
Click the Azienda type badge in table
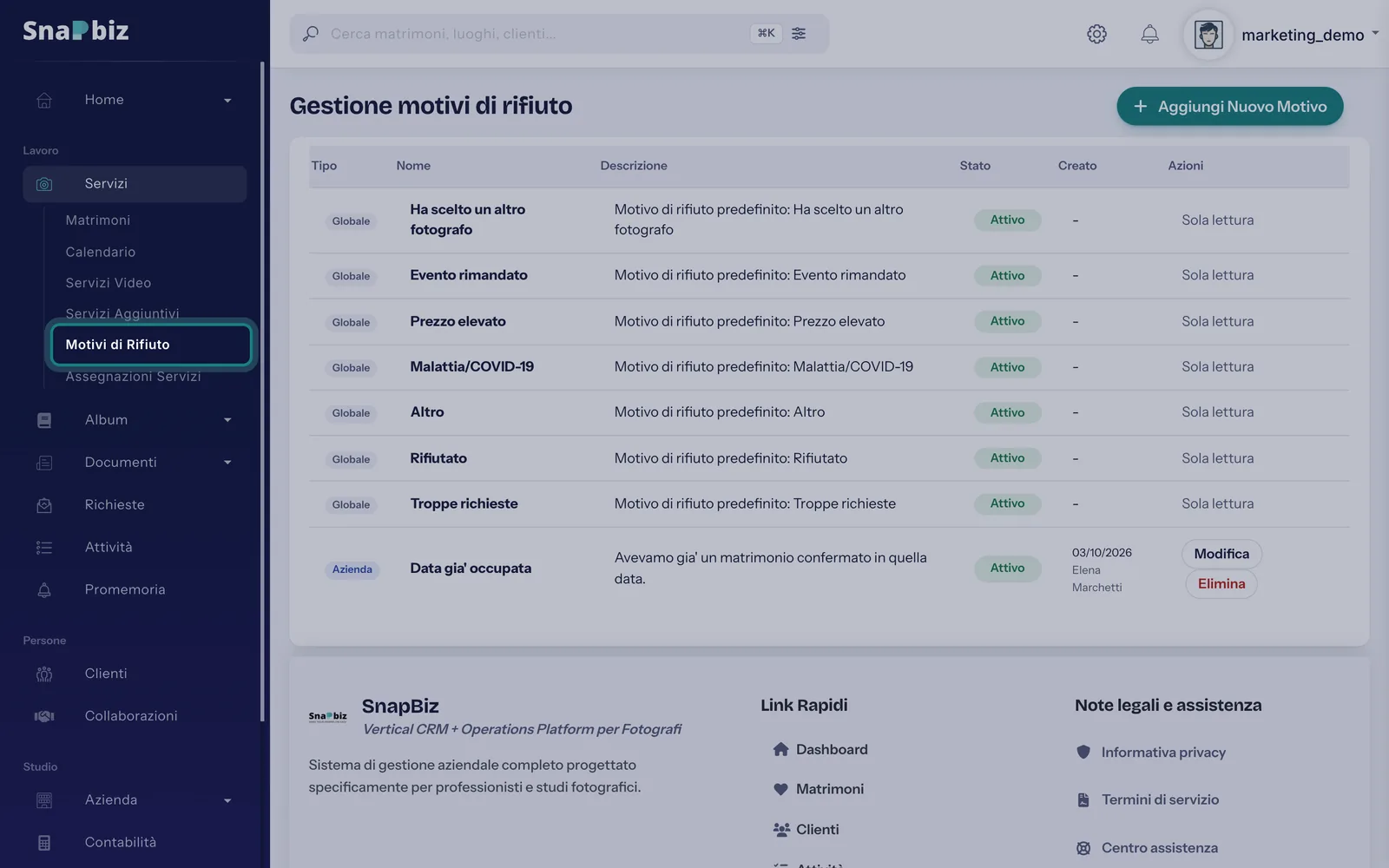pos(352,569)
